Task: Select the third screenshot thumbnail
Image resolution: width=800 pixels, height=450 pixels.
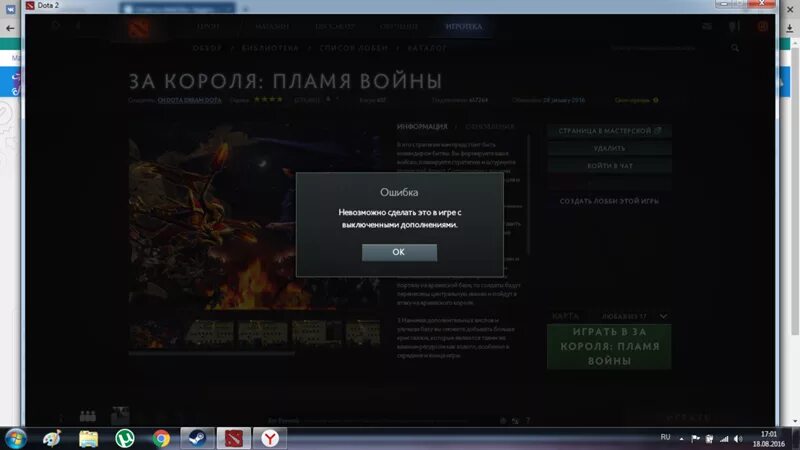Action: [263, 333]
